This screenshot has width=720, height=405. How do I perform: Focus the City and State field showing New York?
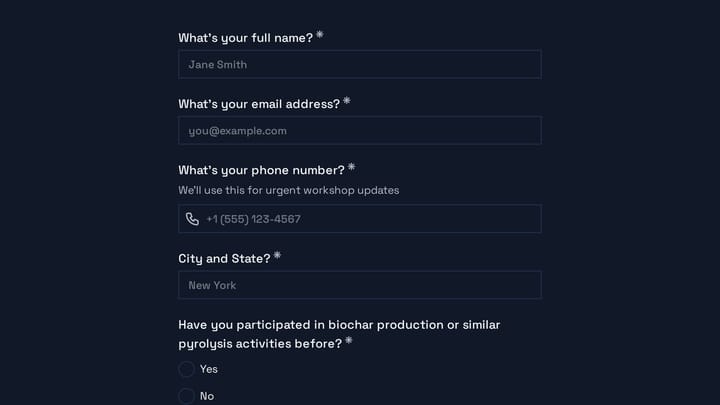pos(360,285)
